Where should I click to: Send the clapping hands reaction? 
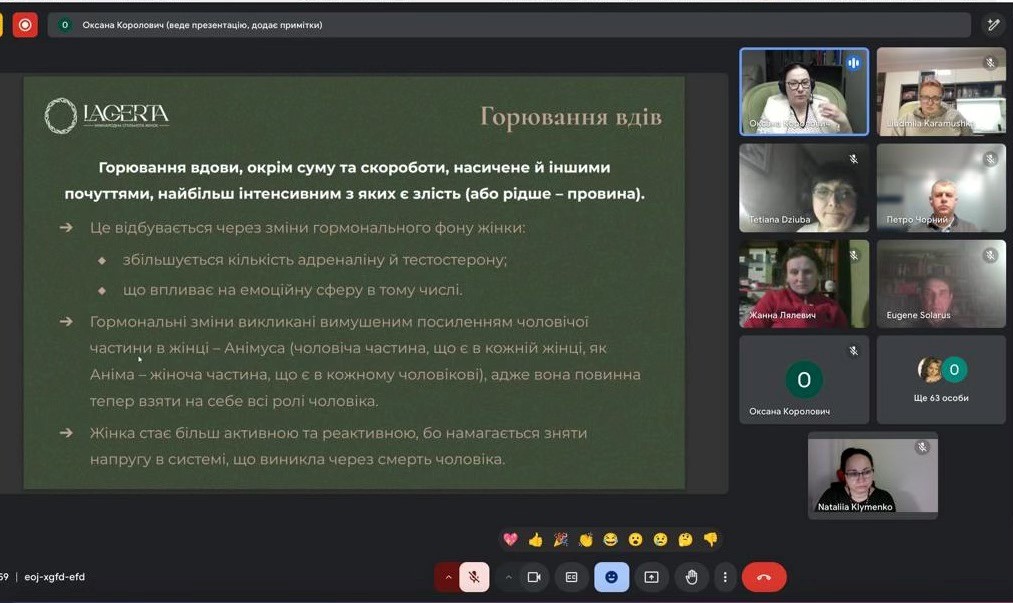[585, 540]
